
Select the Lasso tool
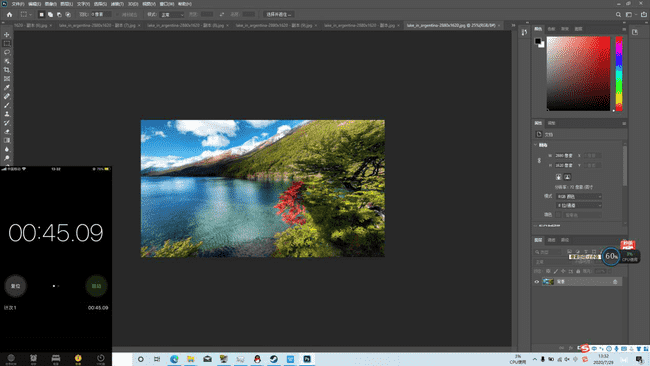click(x=7, y=52)
